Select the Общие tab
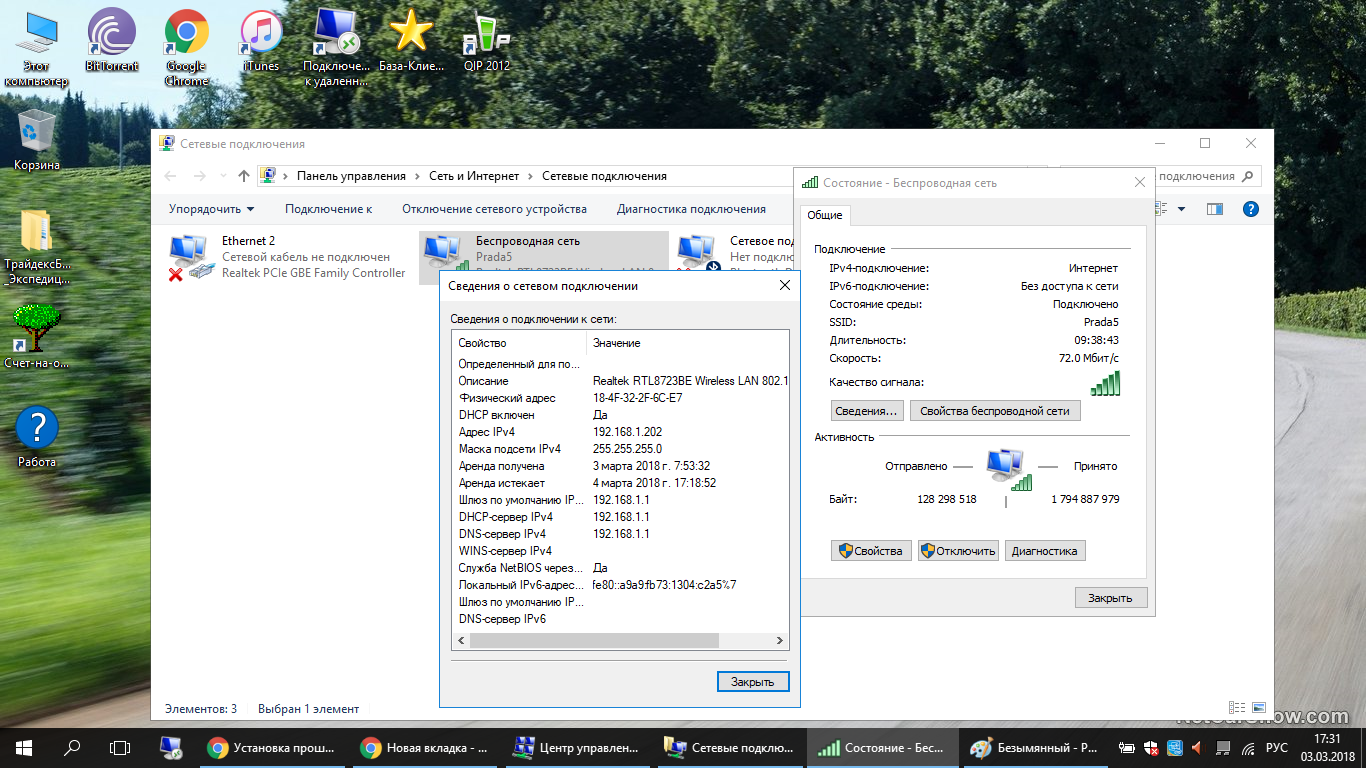 pyautogui.click(x=825, y=215)
